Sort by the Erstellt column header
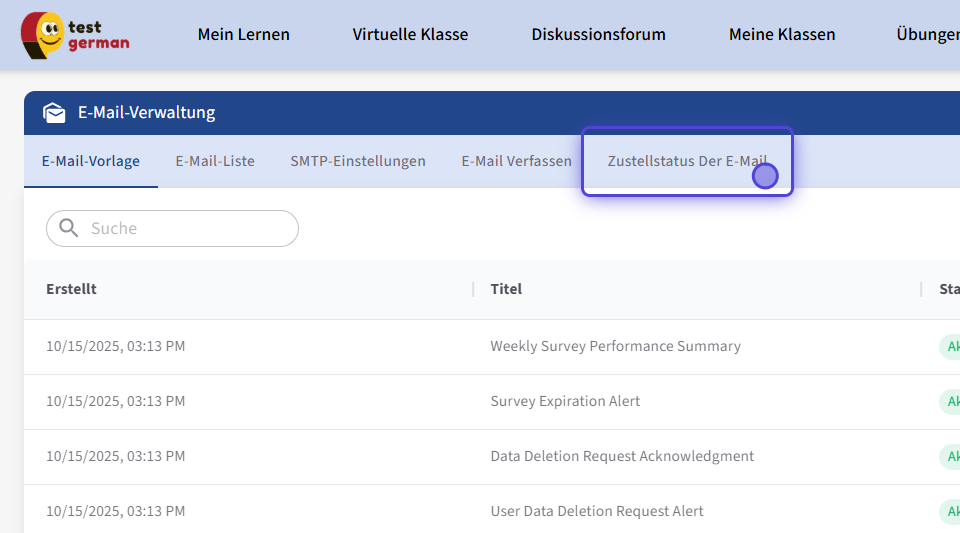Viewport: 960px width, 533px height. 71,289
